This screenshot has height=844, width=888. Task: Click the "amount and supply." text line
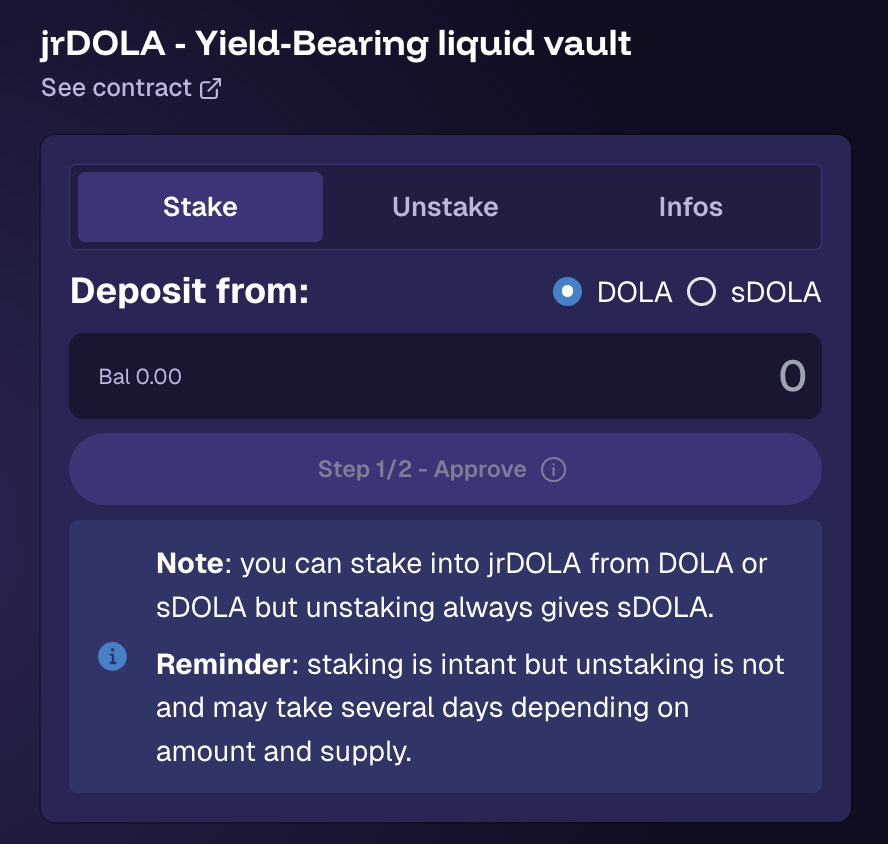(284, 752)
